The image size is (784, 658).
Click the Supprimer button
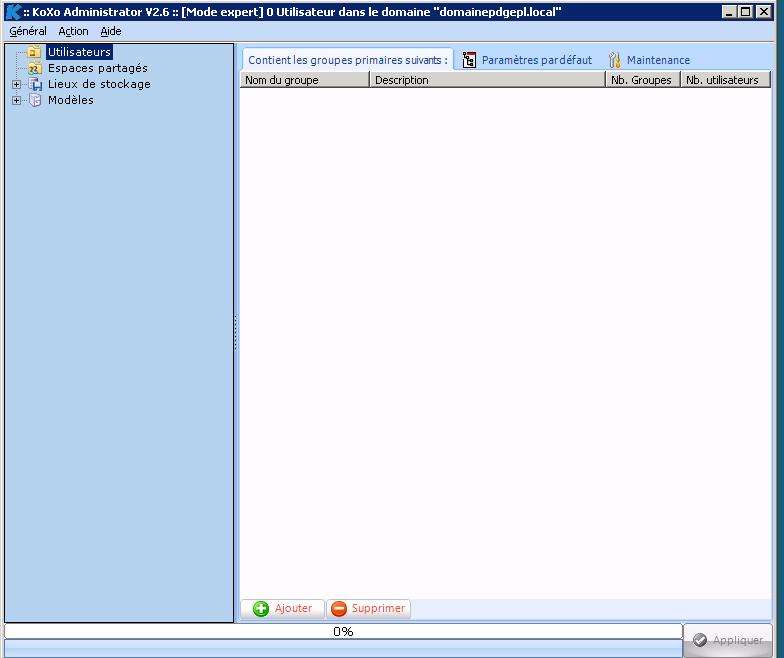(368, 608)
